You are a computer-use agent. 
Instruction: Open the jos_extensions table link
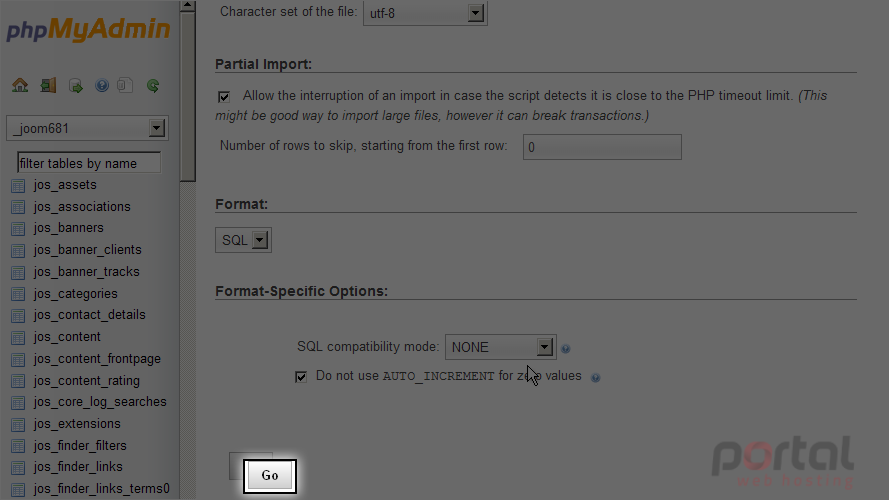77,423
